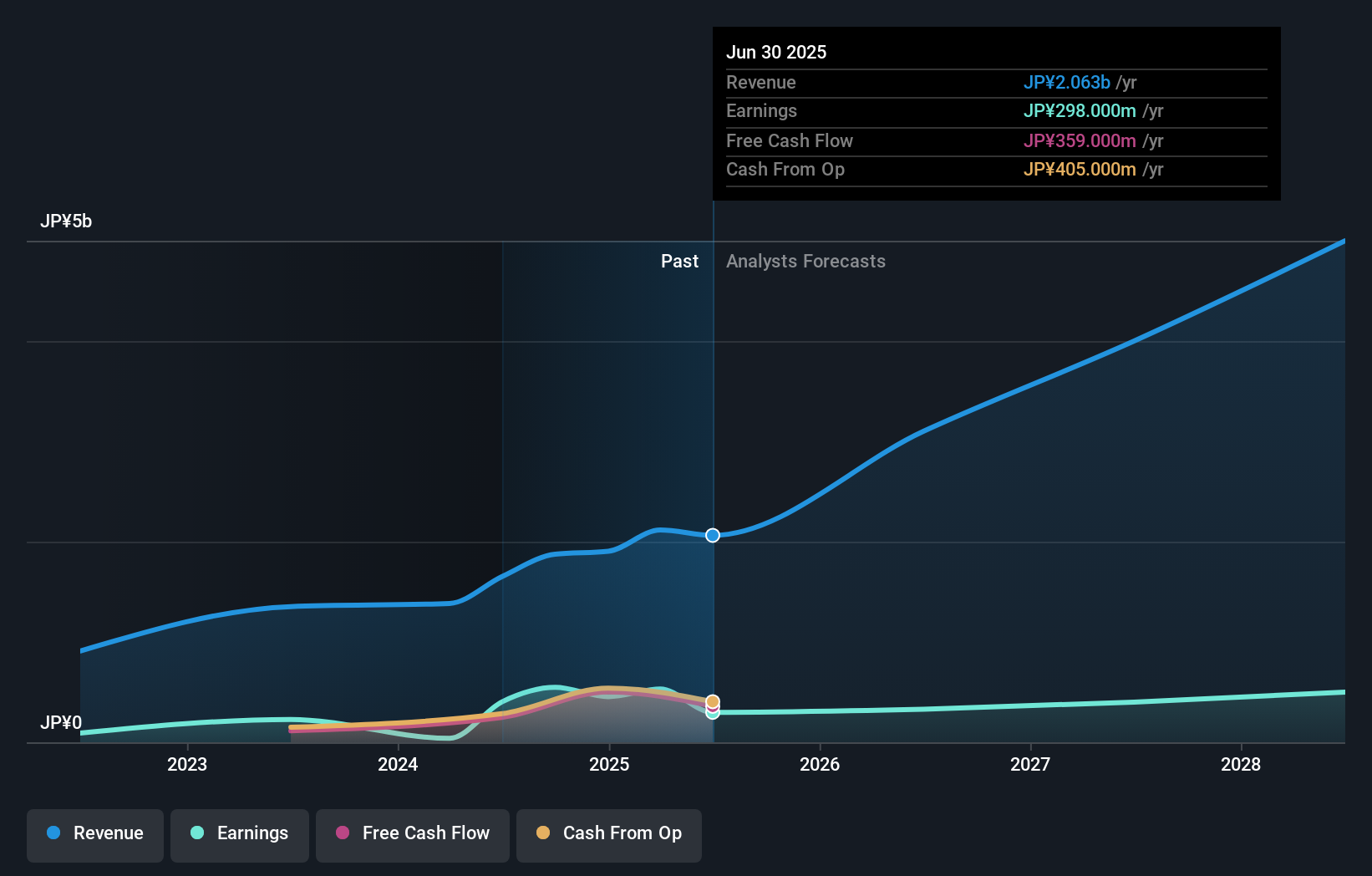Click the Earnings marker at the forecast boundary
The image size is (1372, 876).
[713, 716]
